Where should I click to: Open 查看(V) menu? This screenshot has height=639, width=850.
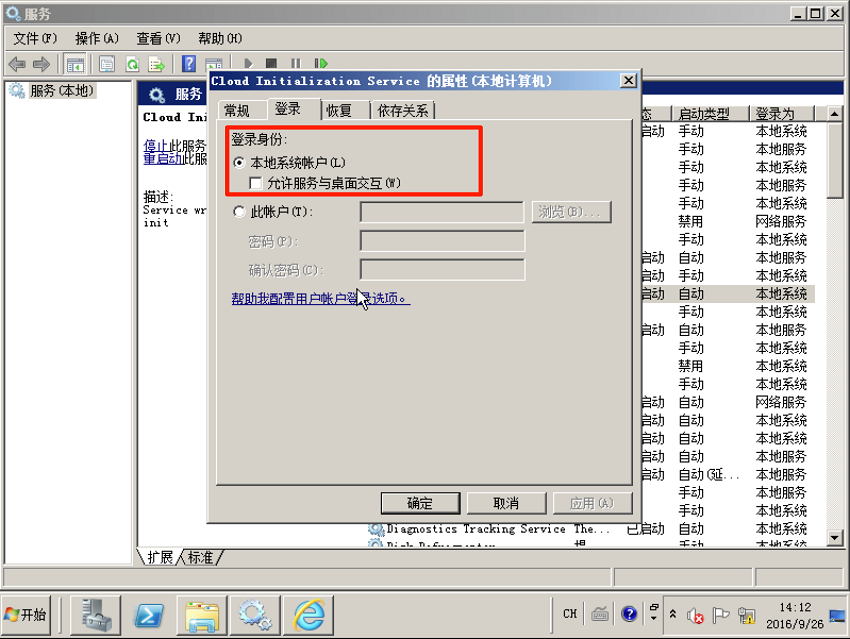point(158,38)
